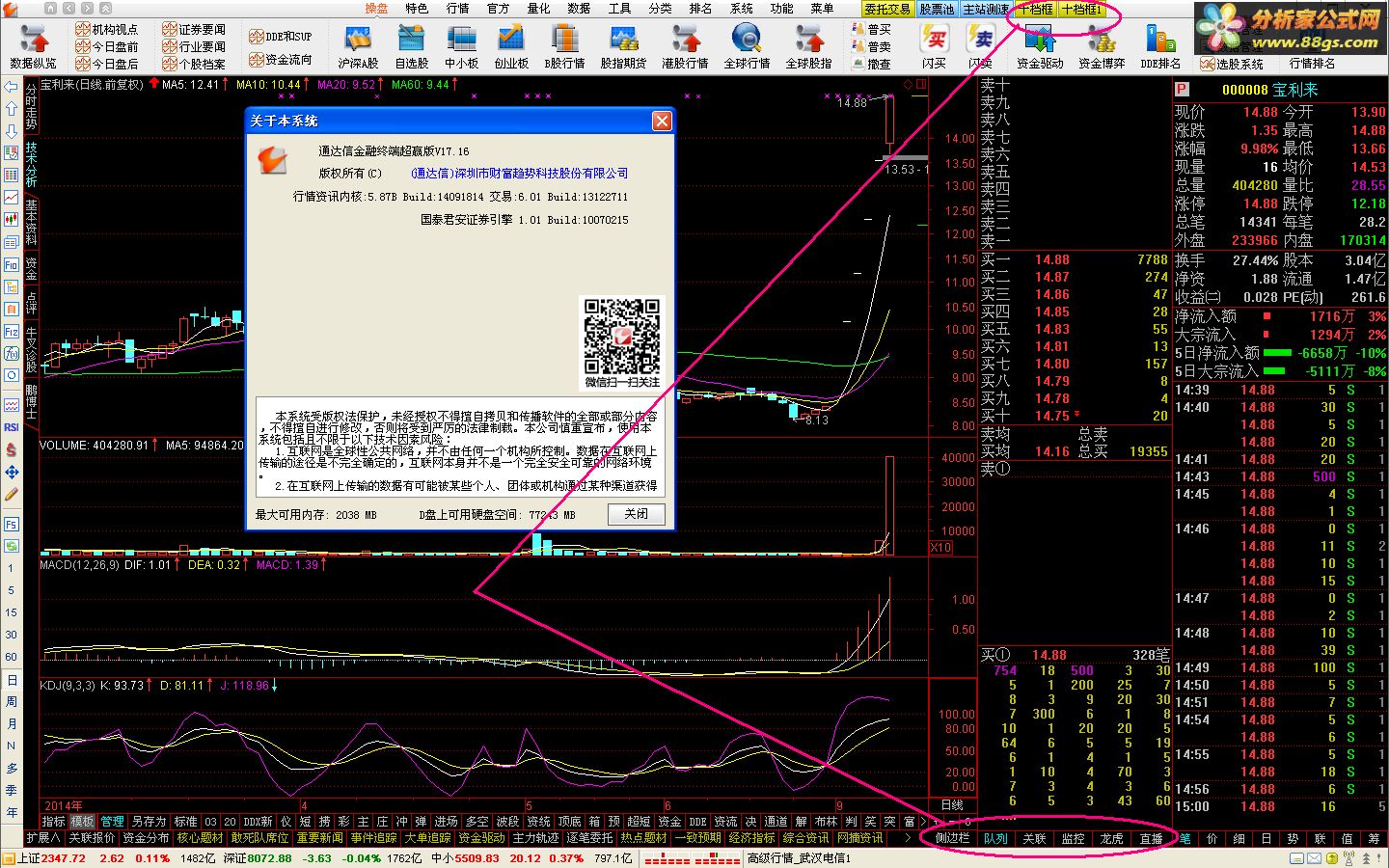Click the 闪买 flash buy icon

tap(934, 46)
